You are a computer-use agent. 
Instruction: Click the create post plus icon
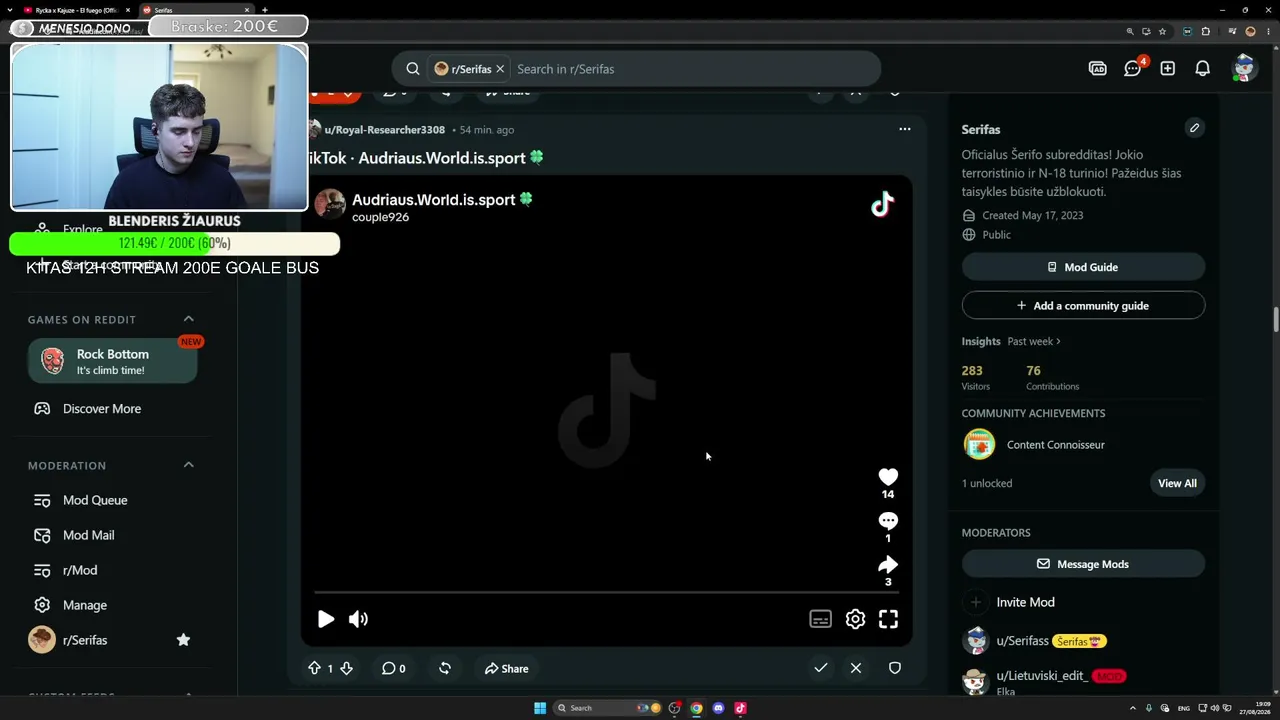click(1167, 69)
